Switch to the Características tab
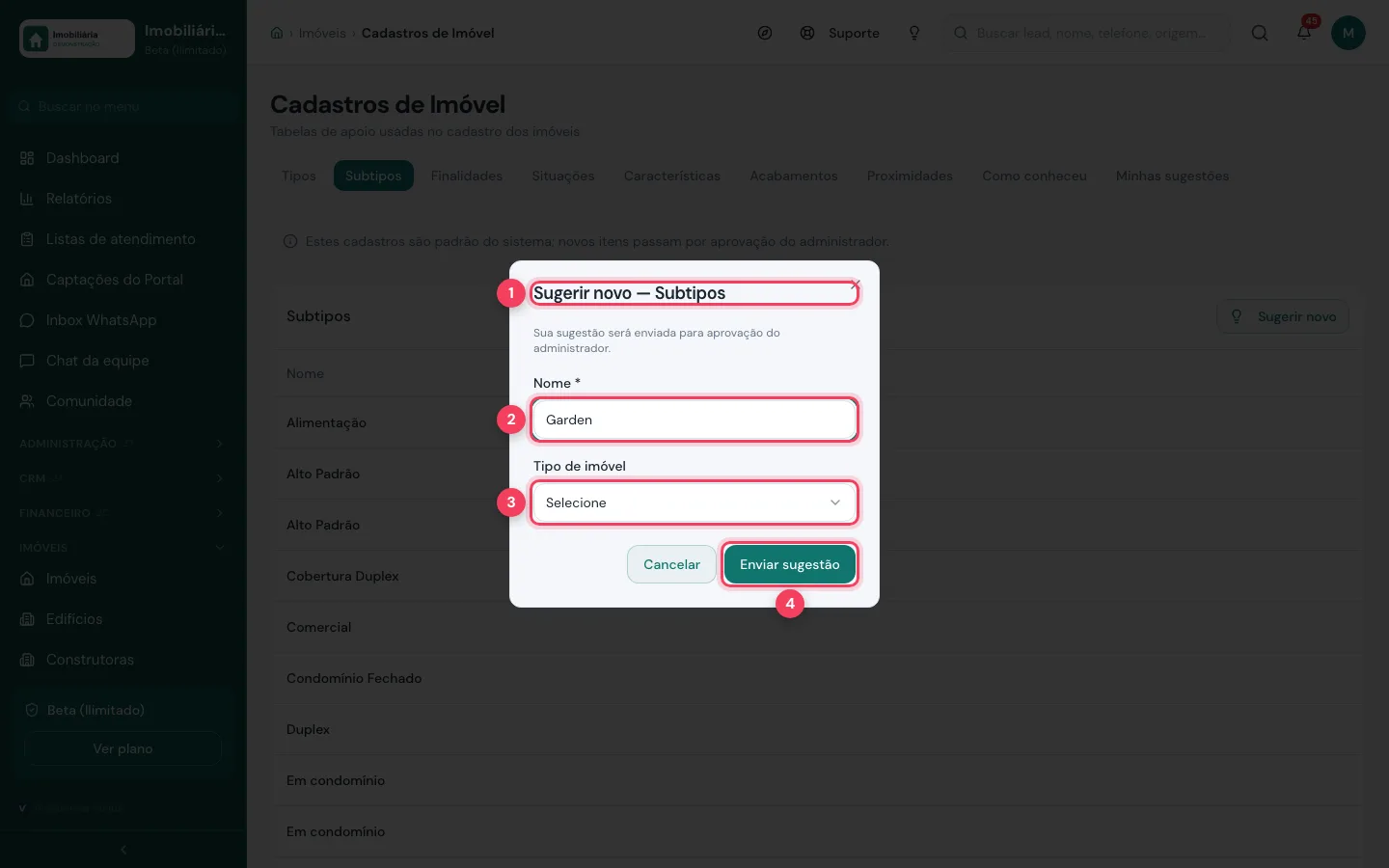This screenshot has height=868, width=1389. click(x=672, y=176)
